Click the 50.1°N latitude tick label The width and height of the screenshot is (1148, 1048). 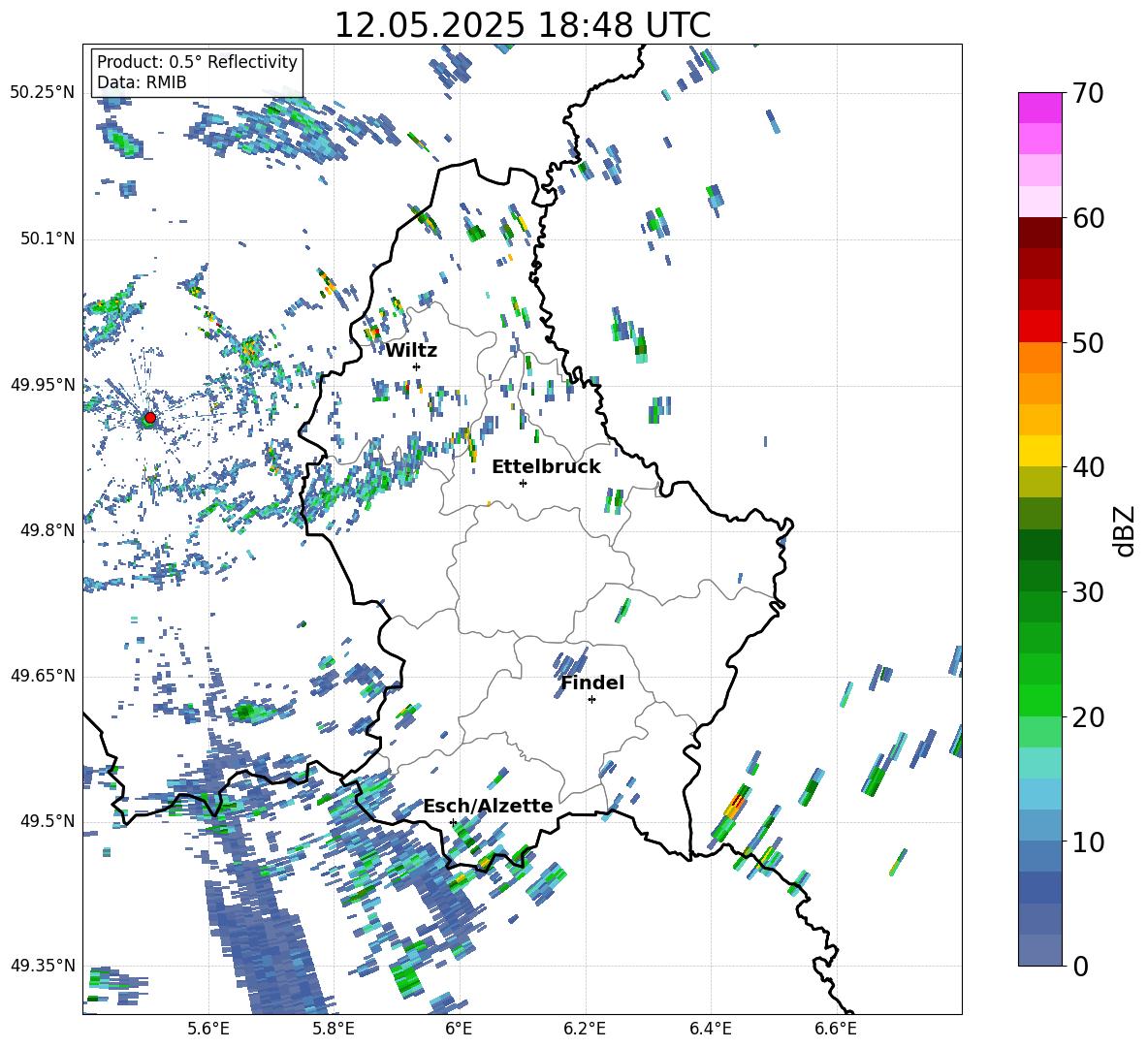(x=48, y=238)
